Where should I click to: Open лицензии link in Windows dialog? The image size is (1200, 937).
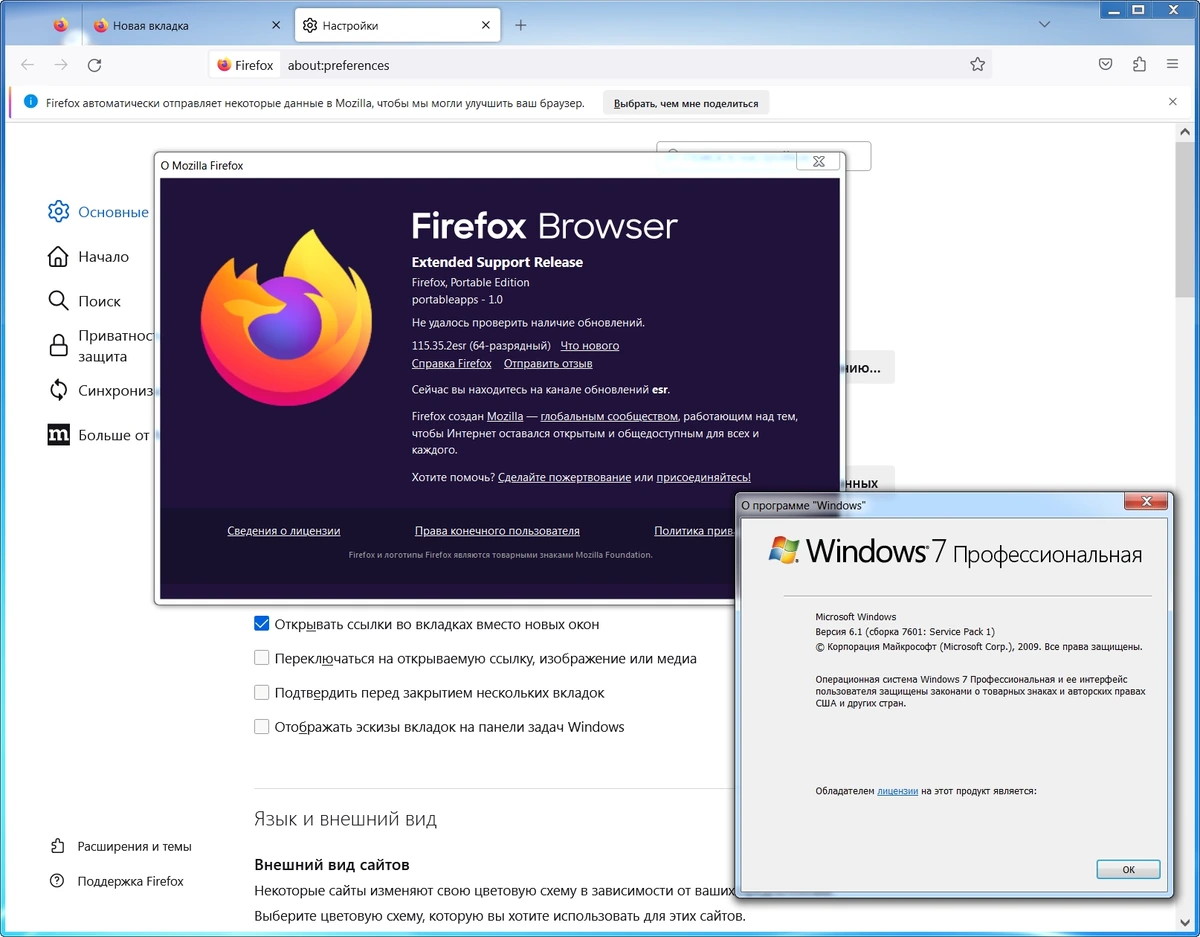point(897,791)
